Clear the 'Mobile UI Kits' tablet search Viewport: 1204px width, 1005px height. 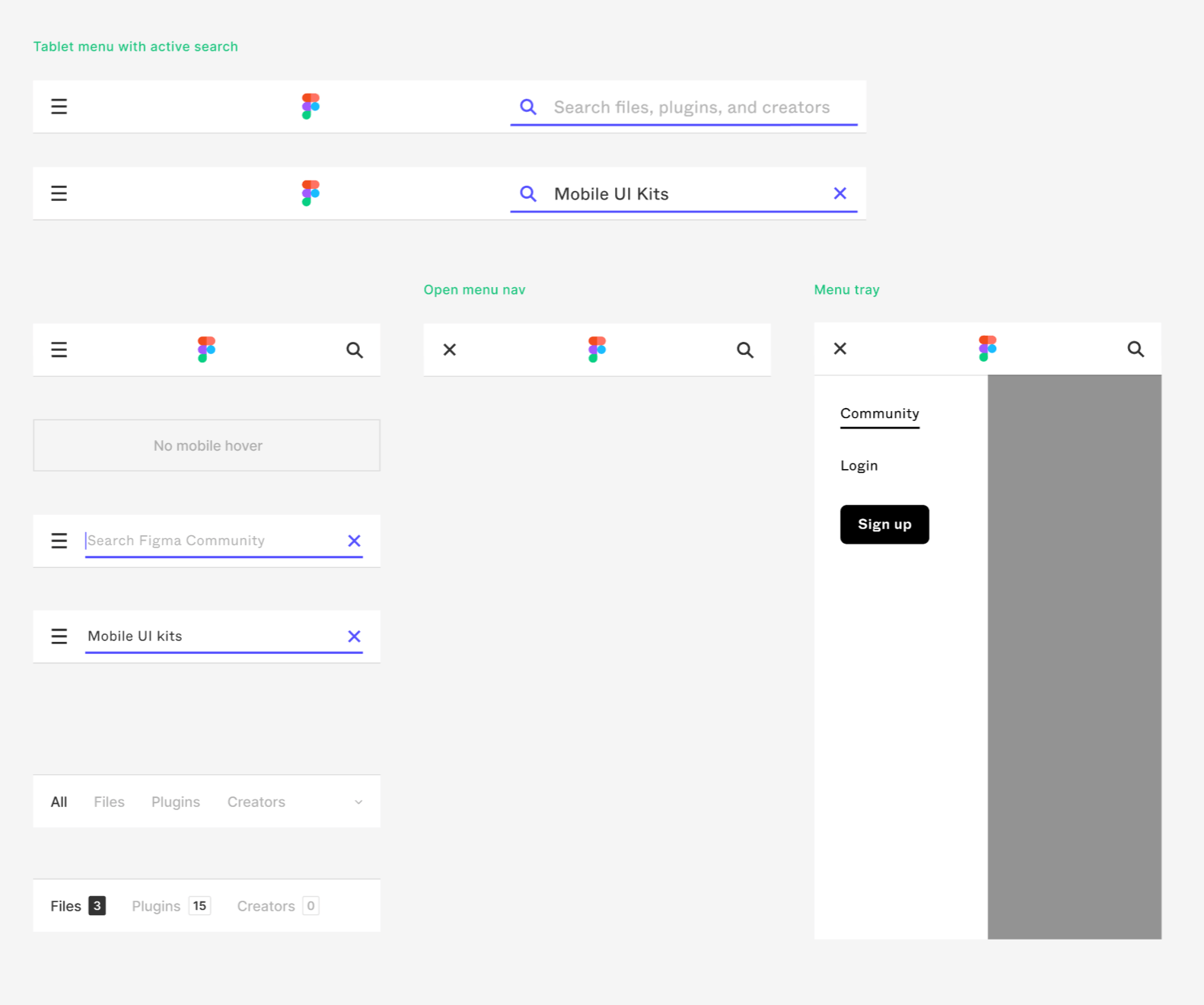839,193
